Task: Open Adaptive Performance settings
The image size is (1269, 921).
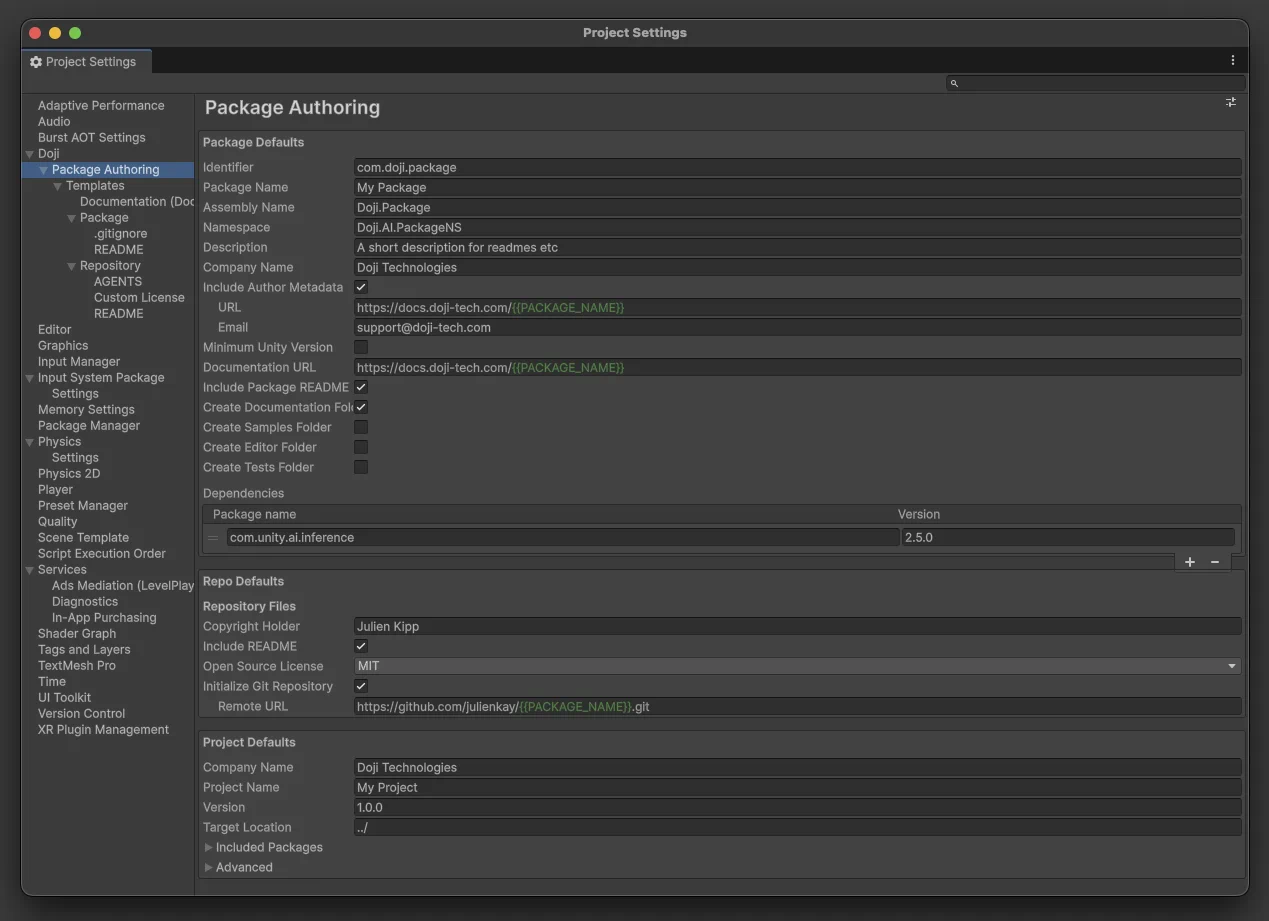Action: click(101, 105)
